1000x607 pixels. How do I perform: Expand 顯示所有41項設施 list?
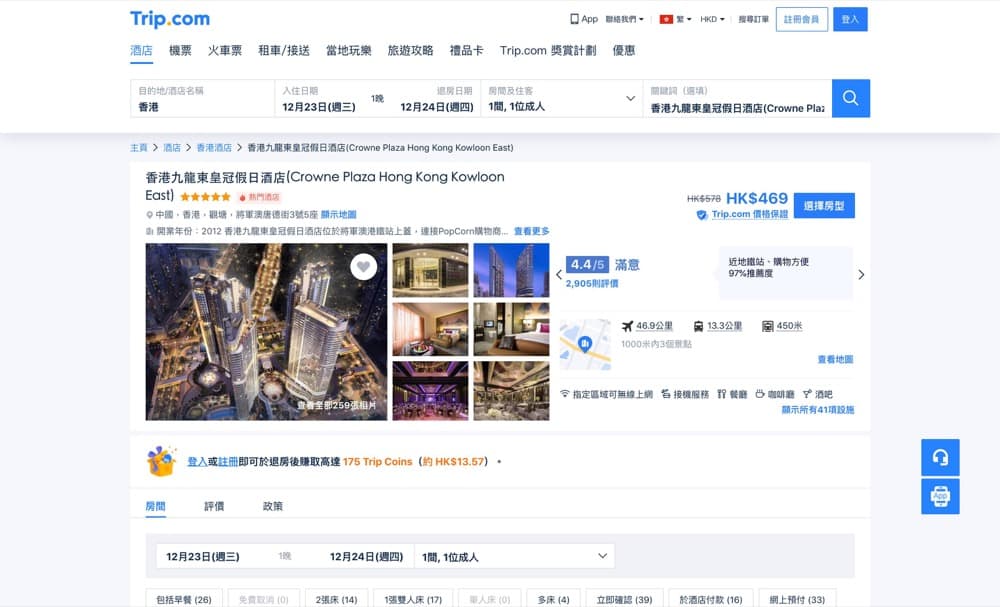point(818,409)
